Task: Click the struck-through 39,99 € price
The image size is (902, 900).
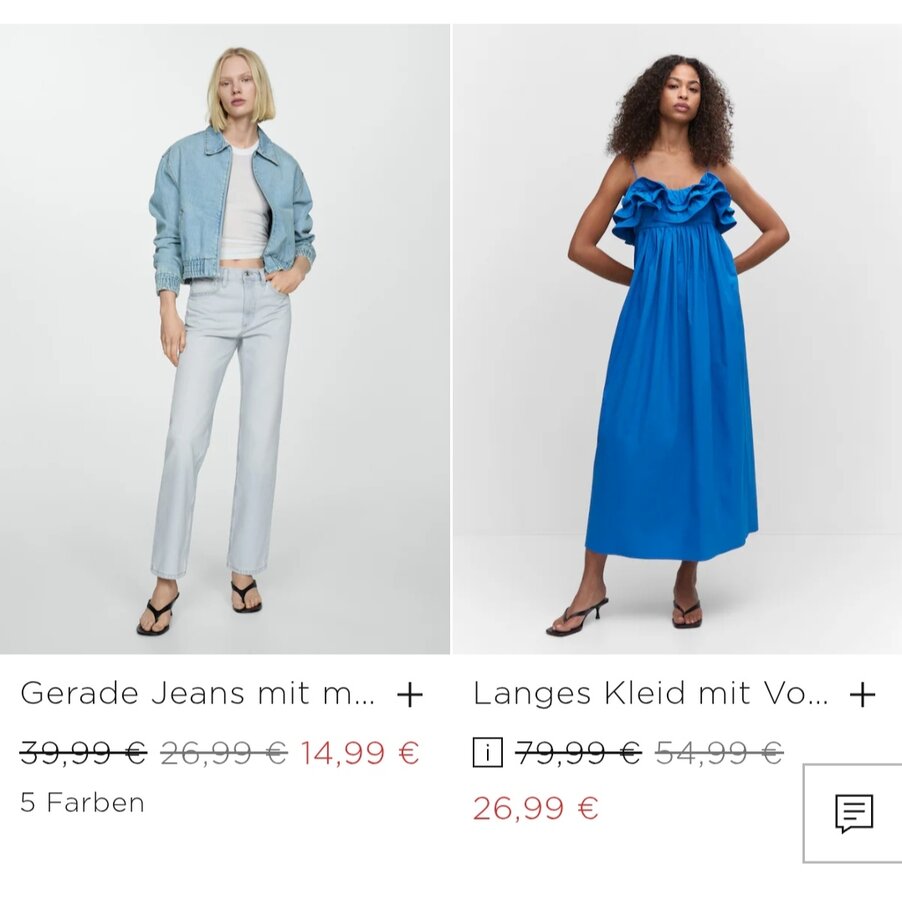Action: click(83, 752)
